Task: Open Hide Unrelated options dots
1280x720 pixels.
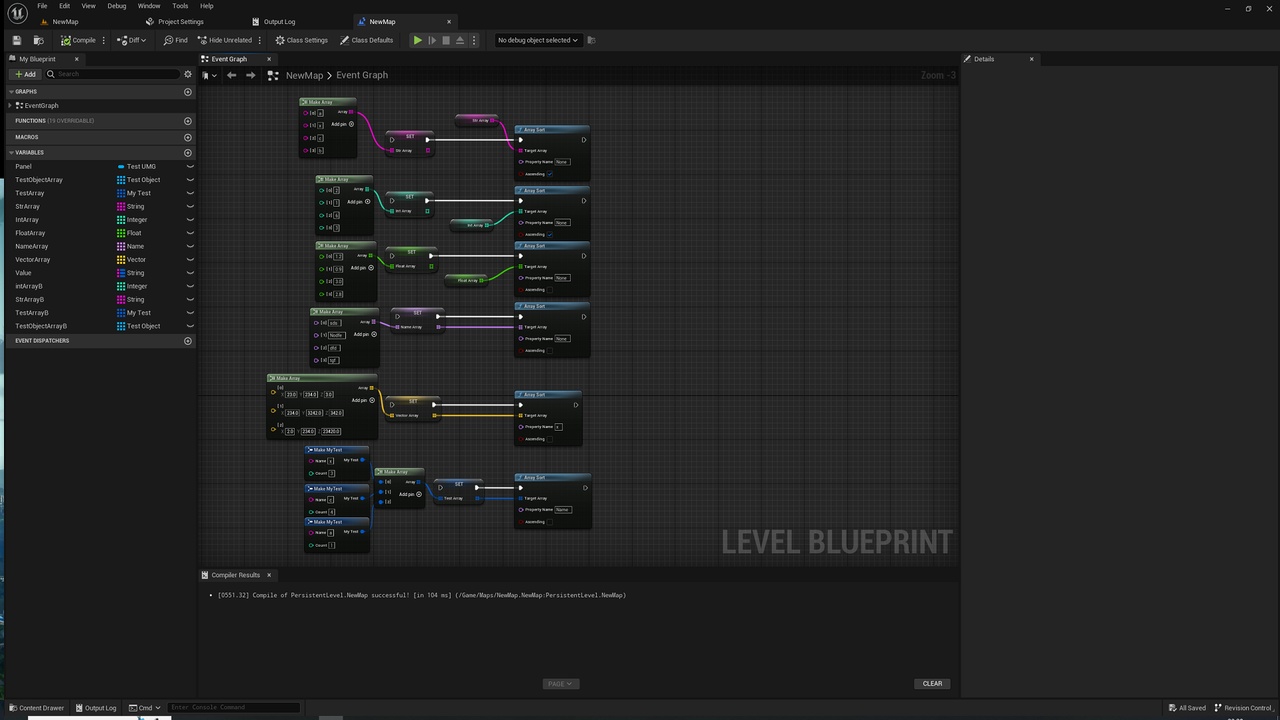Action: tap(260, 40)
